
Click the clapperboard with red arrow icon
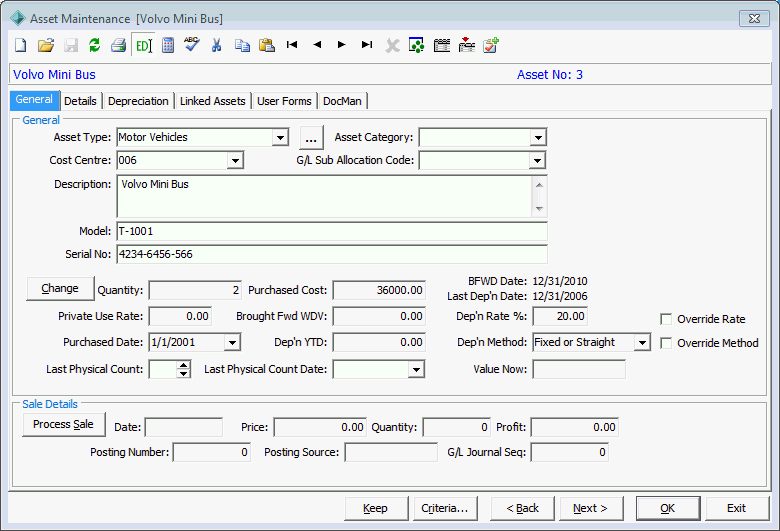467,45
